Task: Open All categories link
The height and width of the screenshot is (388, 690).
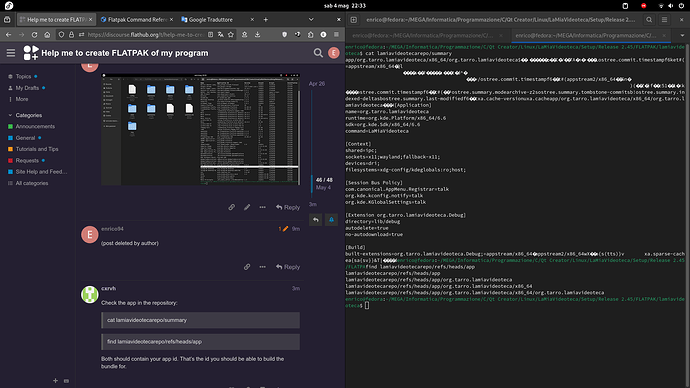Action: point(32,183)
